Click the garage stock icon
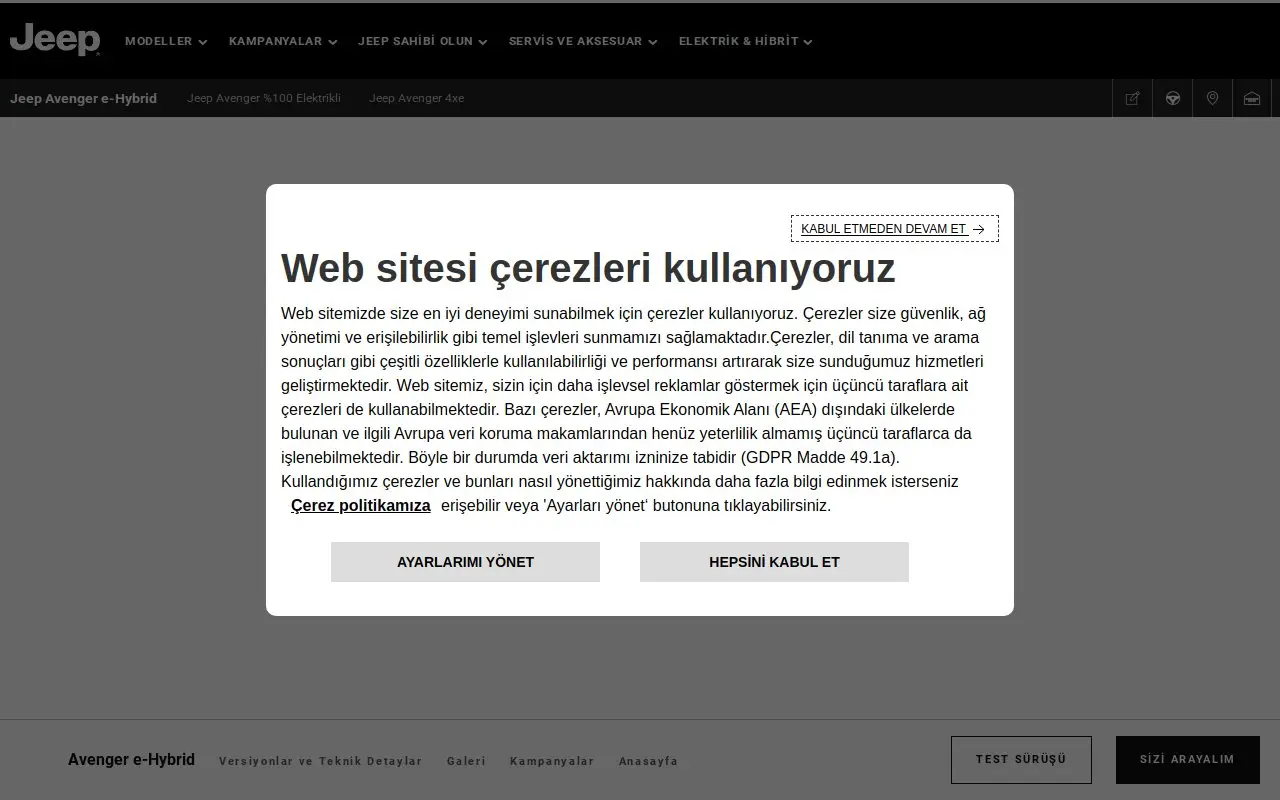 1252,98
